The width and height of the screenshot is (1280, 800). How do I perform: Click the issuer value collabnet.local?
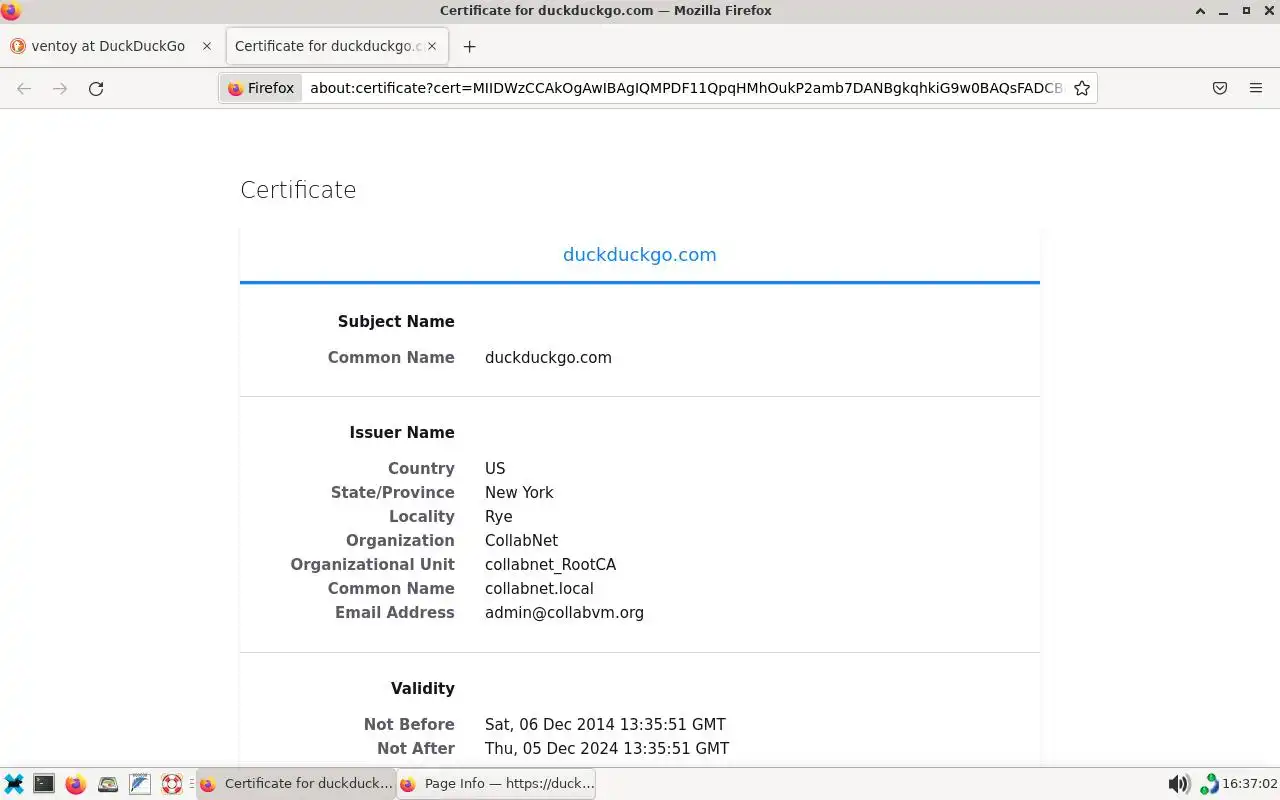pos(539,589)
